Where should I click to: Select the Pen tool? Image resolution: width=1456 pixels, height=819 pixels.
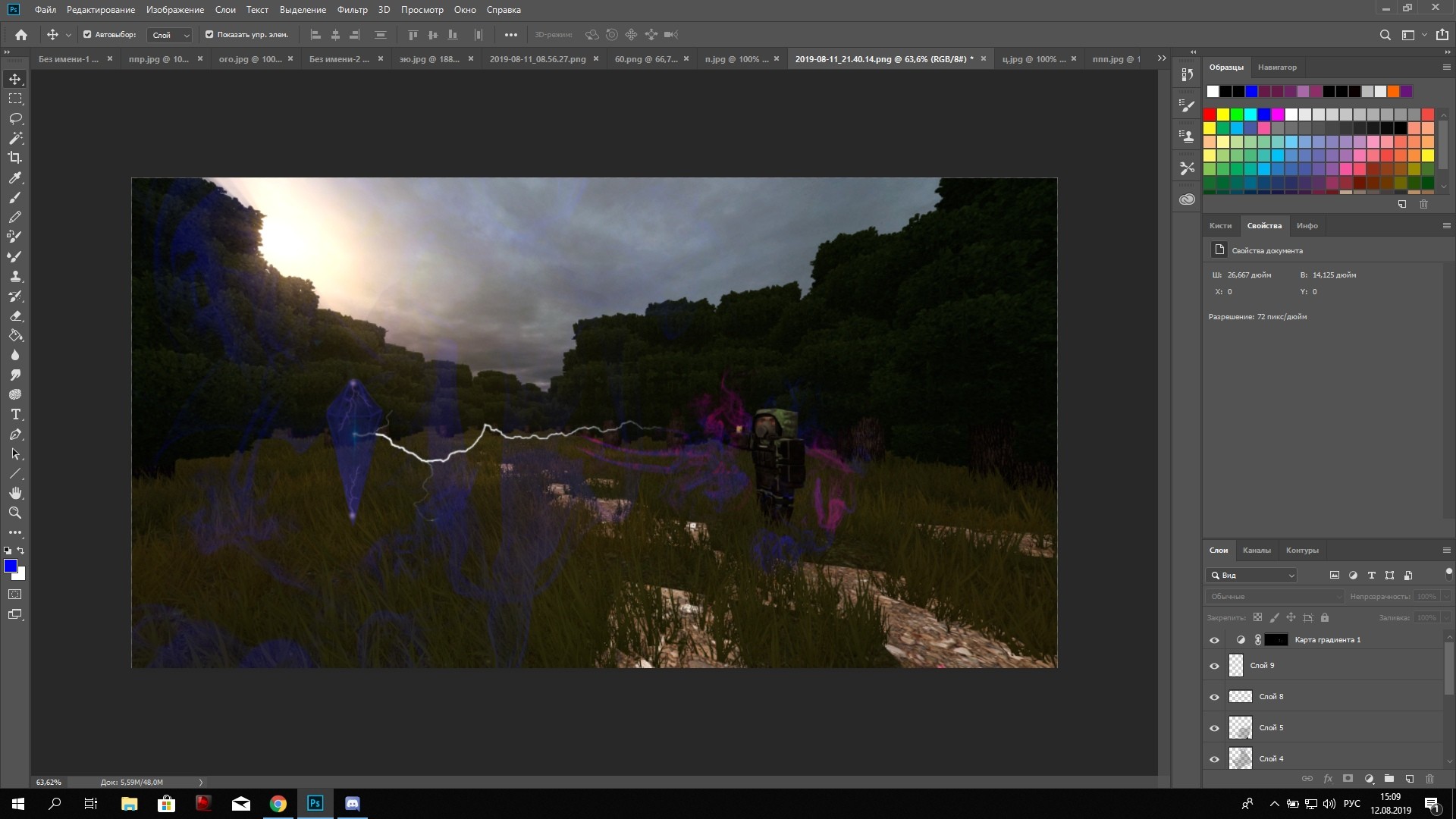click(x=15, y=435)
